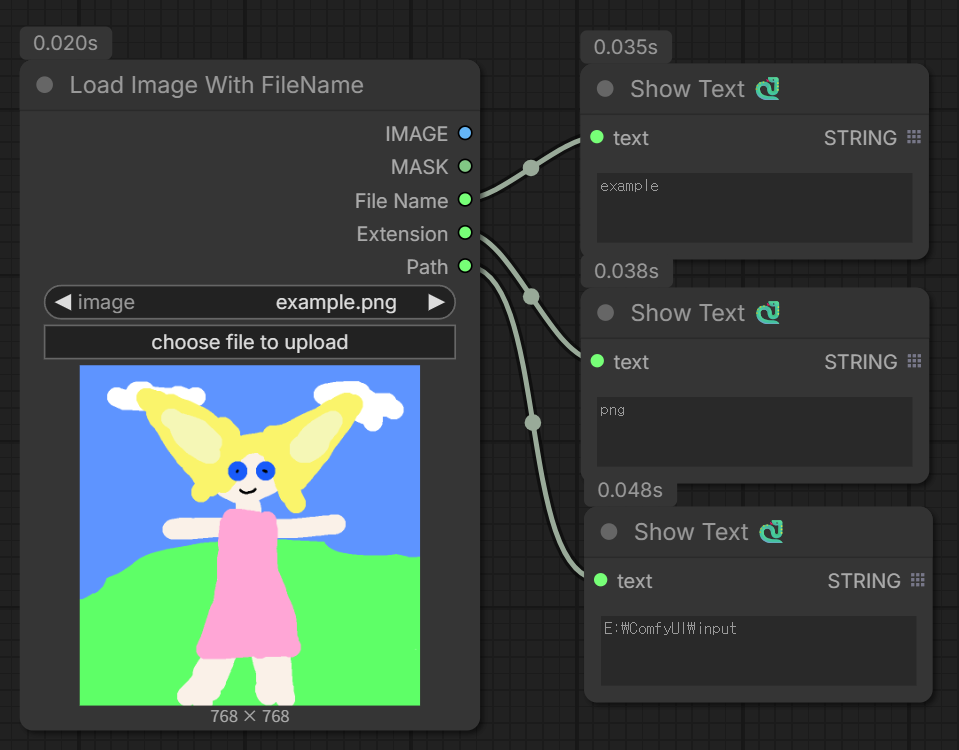This screenshot has height=750, width=959.
Task: Click the loaded image preview thumbnail
Action: (250, 535)
